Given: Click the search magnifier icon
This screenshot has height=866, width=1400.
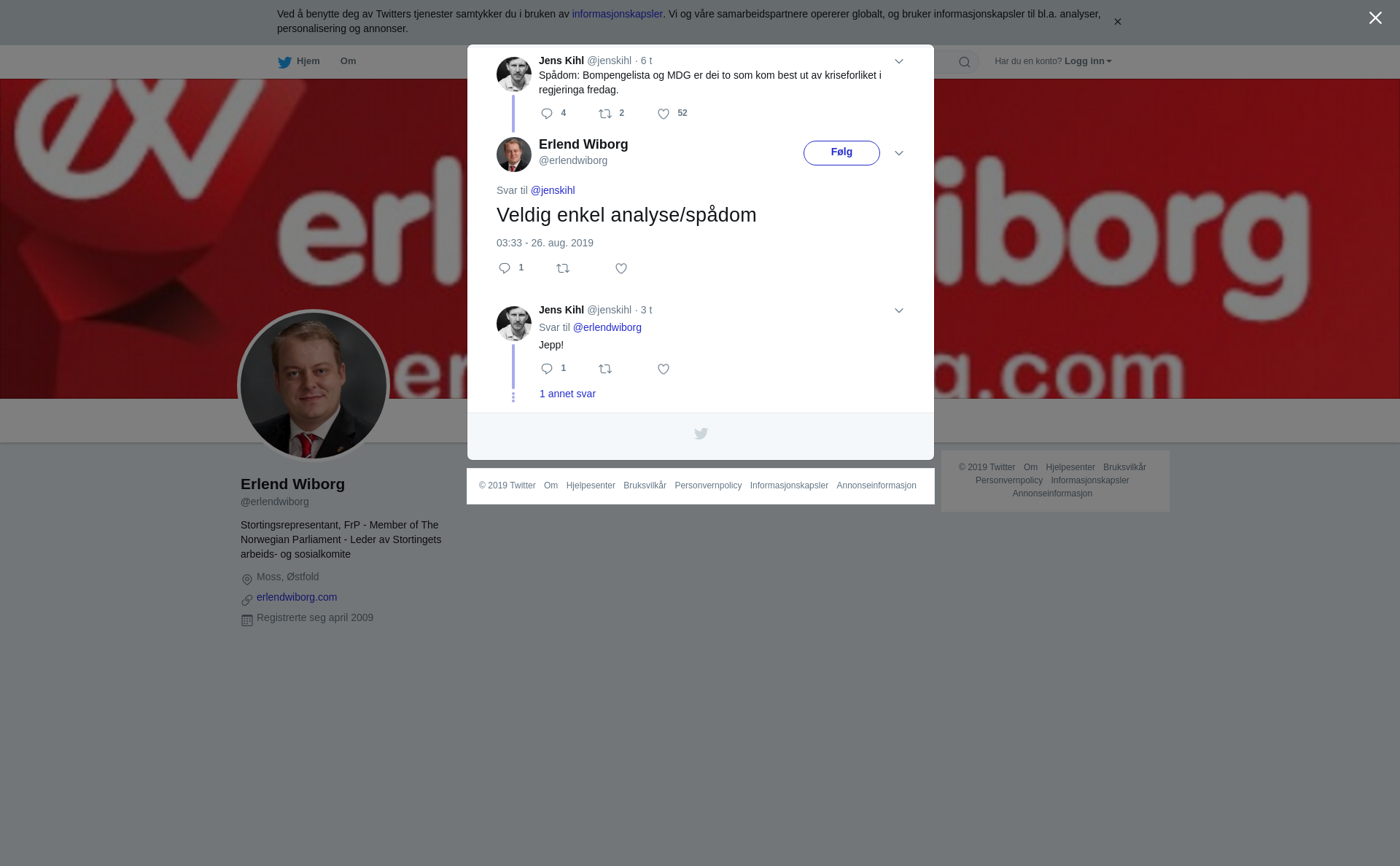Looking at the screenshot, I should coord(965,62).
